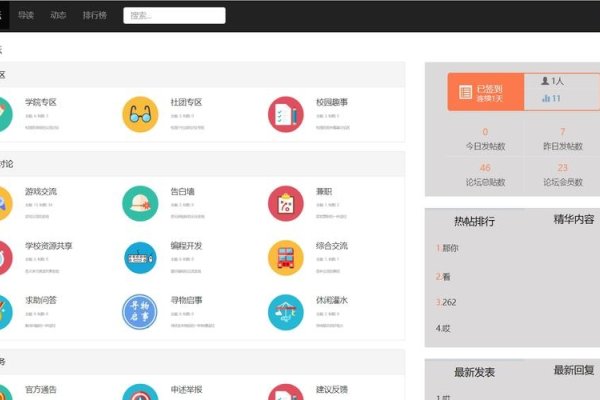This screenshot has height=400, width=600.
Task: Open the 告白墙 hat icon
Action: pos(140,203)
